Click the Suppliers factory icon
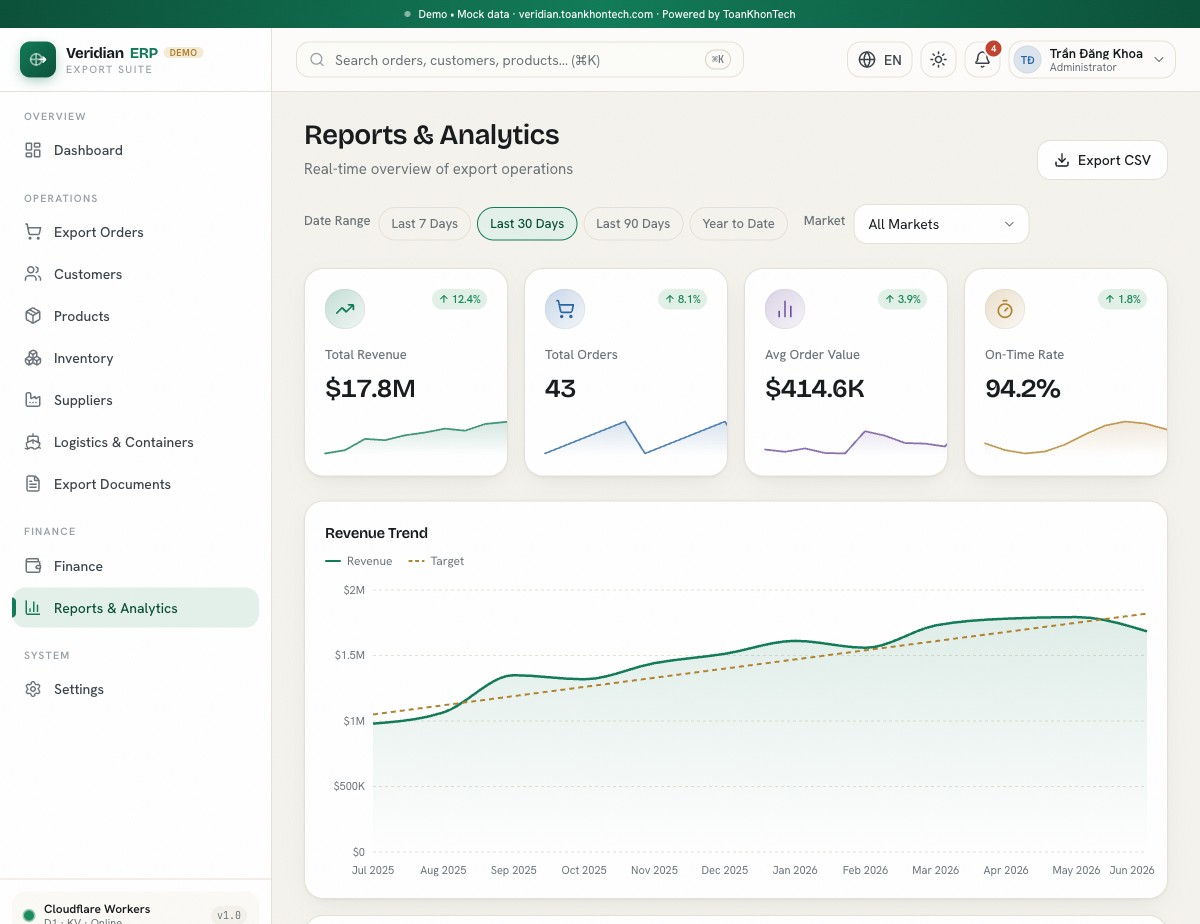Screen dimensions: 1200x924 pos(33,400)
